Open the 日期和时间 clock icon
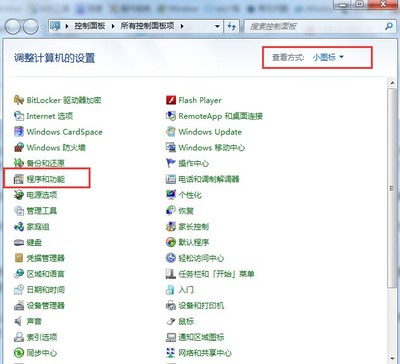Image resolution: width=400 pixels, height=364 pixels. [19, 289]
